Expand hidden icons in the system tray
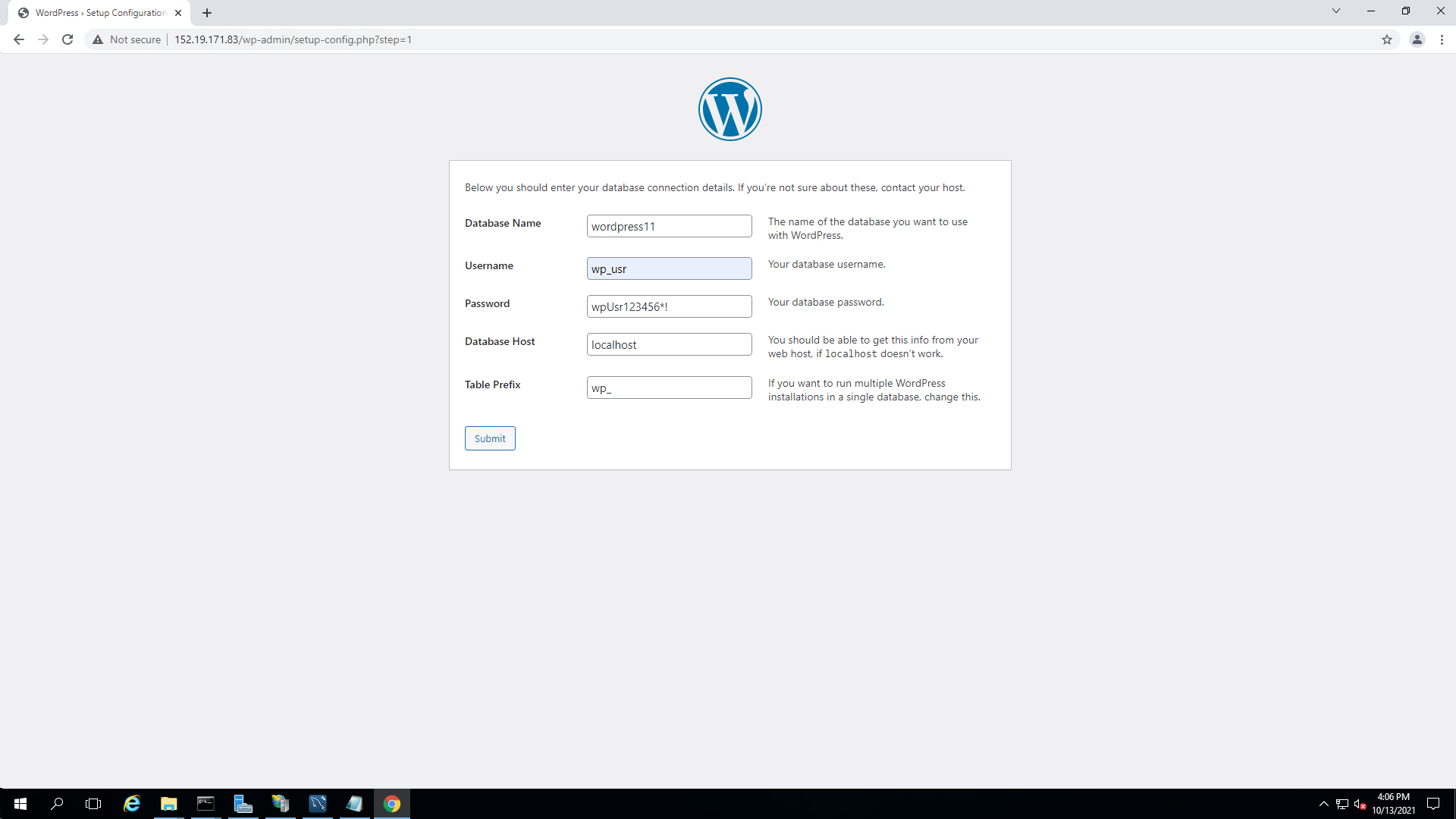The image size is (1456, 819). (1323, 803)
